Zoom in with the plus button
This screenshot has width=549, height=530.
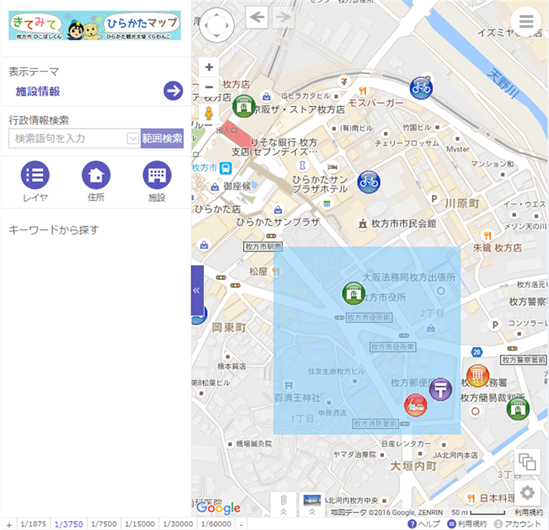(209, 67)
